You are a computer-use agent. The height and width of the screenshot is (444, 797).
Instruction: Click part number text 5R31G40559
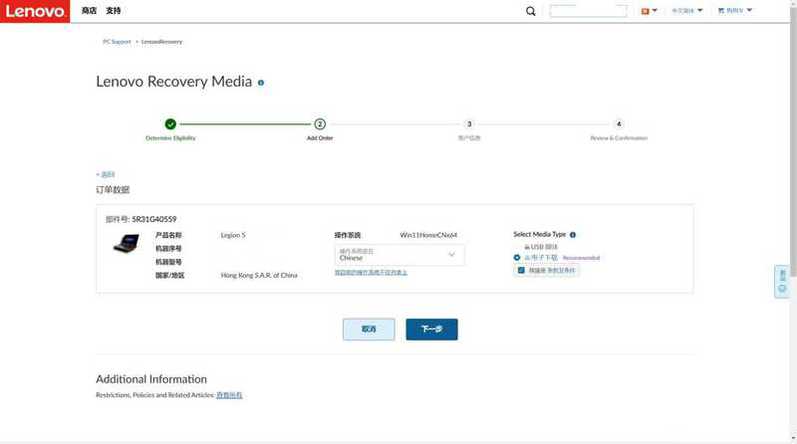154,219
